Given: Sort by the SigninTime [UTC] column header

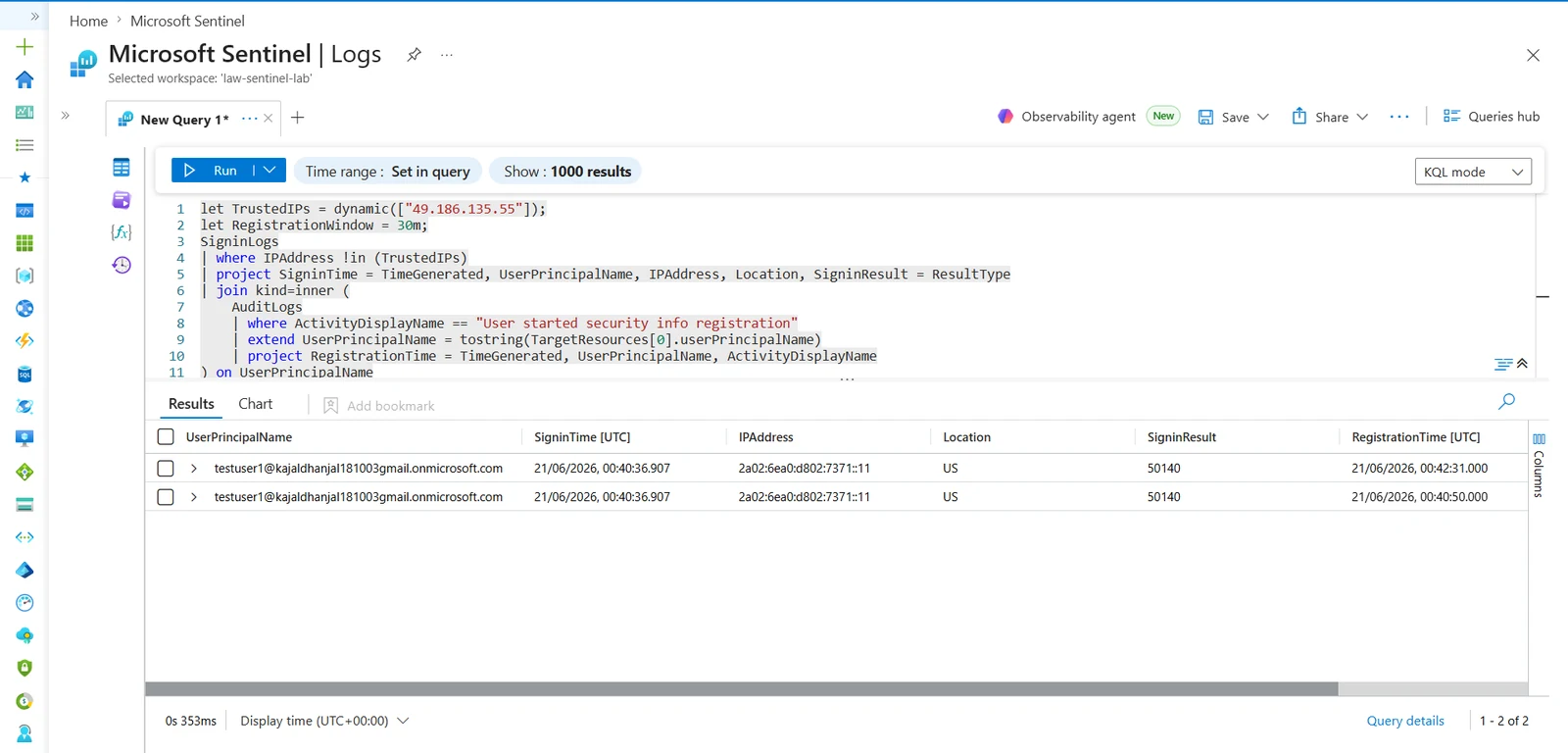Looking at the screenshot, I should click(x=582, y=437).
